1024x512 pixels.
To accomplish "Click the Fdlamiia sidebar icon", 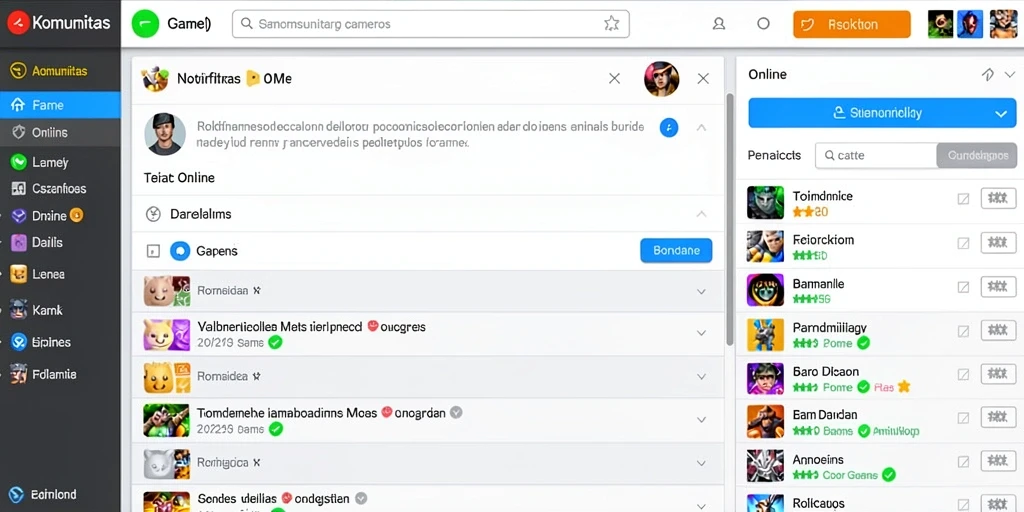I will pyautogui.click(x=19, y=374).
